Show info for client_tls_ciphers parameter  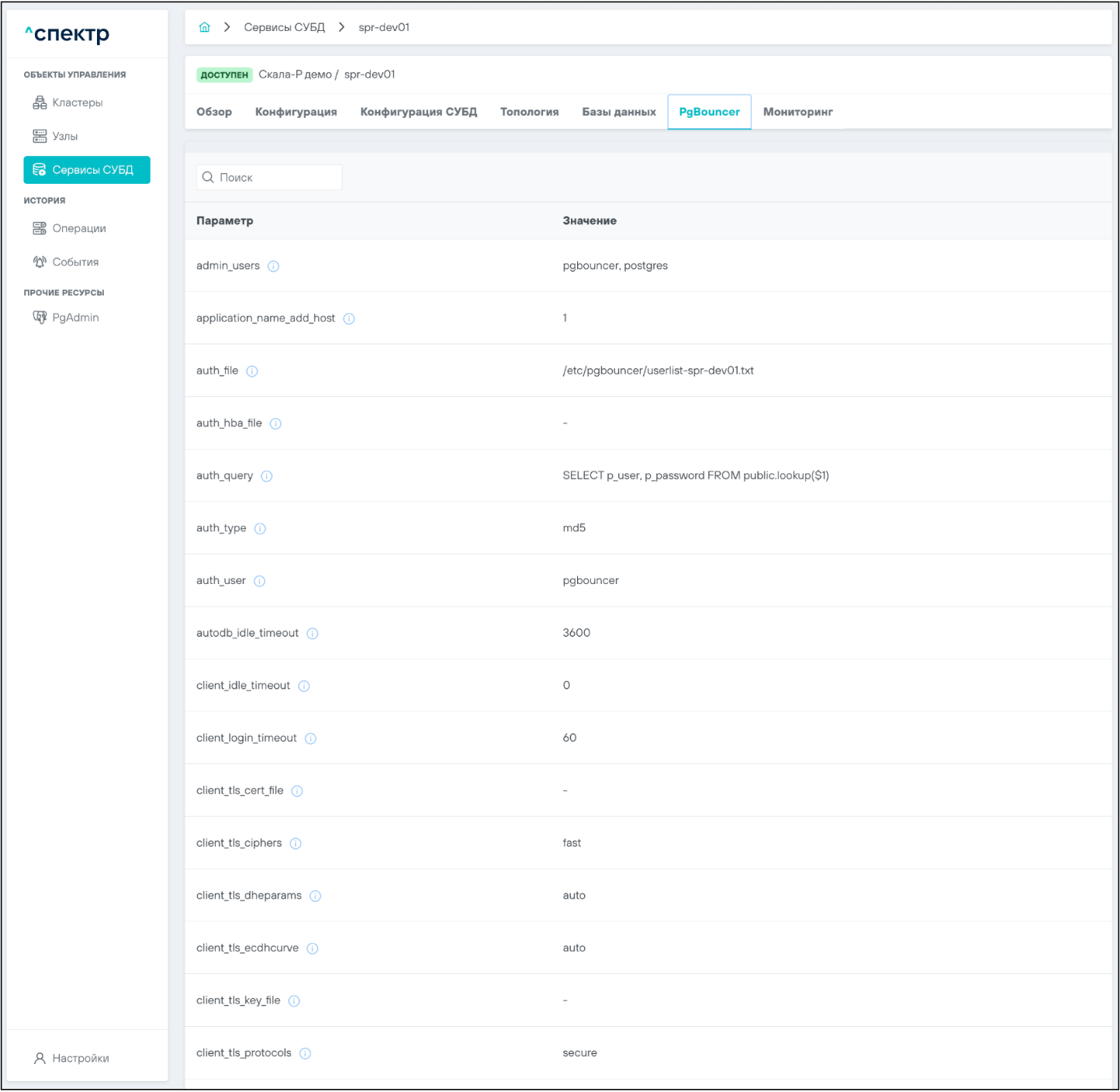coord(296,844)
